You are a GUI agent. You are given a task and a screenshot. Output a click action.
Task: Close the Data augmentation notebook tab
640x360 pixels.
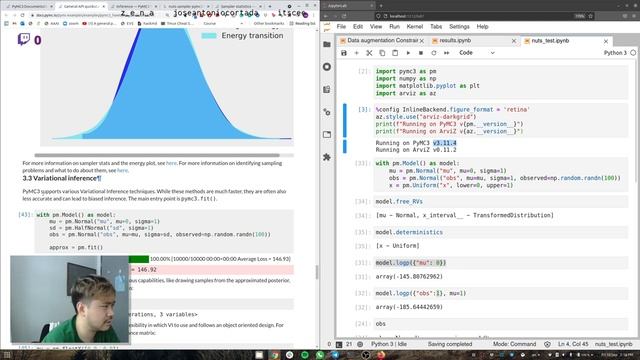(x=422, y=41)
